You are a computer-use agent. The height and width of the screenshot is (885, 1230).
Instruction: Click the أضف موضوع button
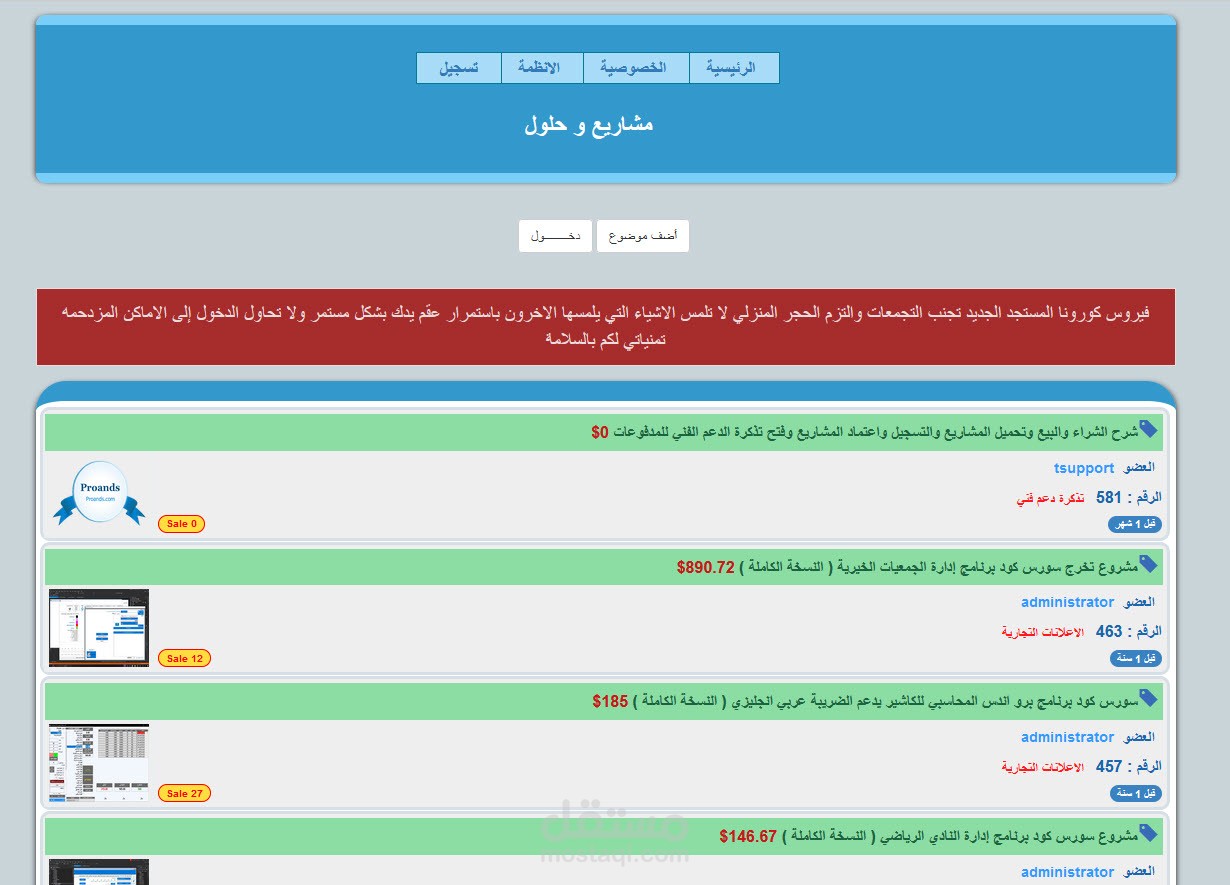tap(643, 236)
